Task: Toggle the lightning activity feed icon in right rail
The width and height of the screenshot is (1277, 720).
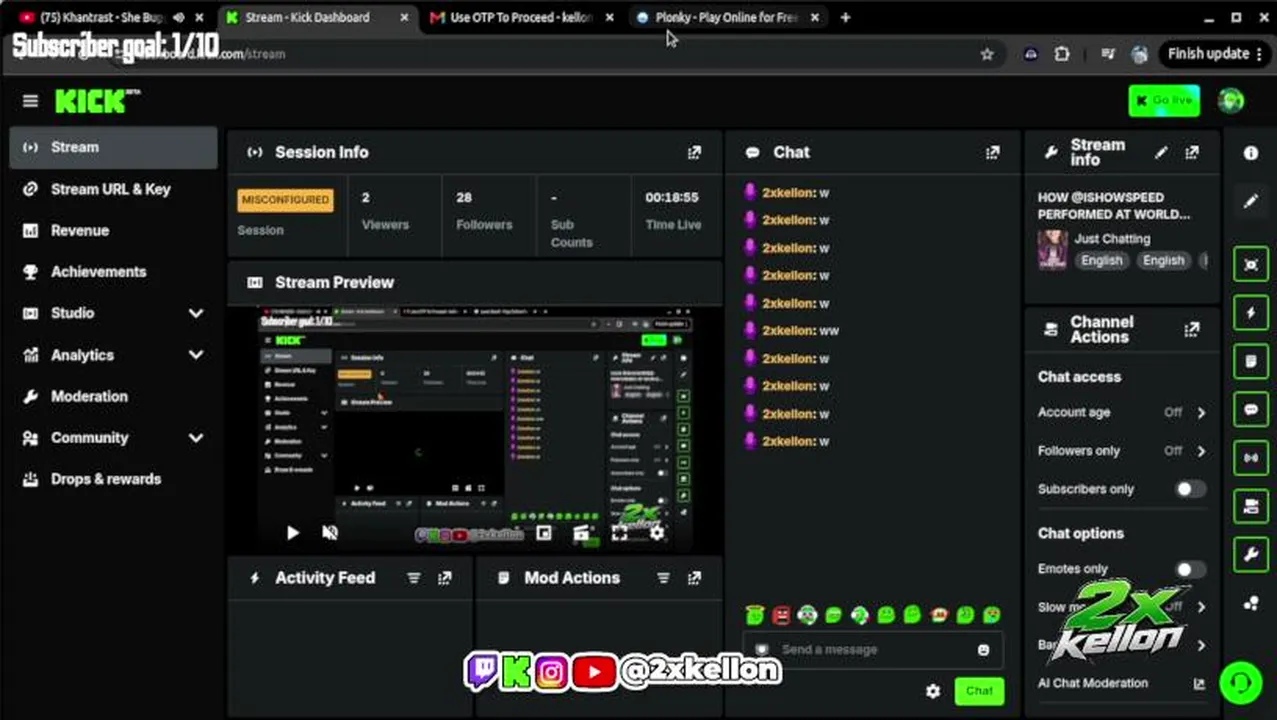Action: pos(1251,313)
